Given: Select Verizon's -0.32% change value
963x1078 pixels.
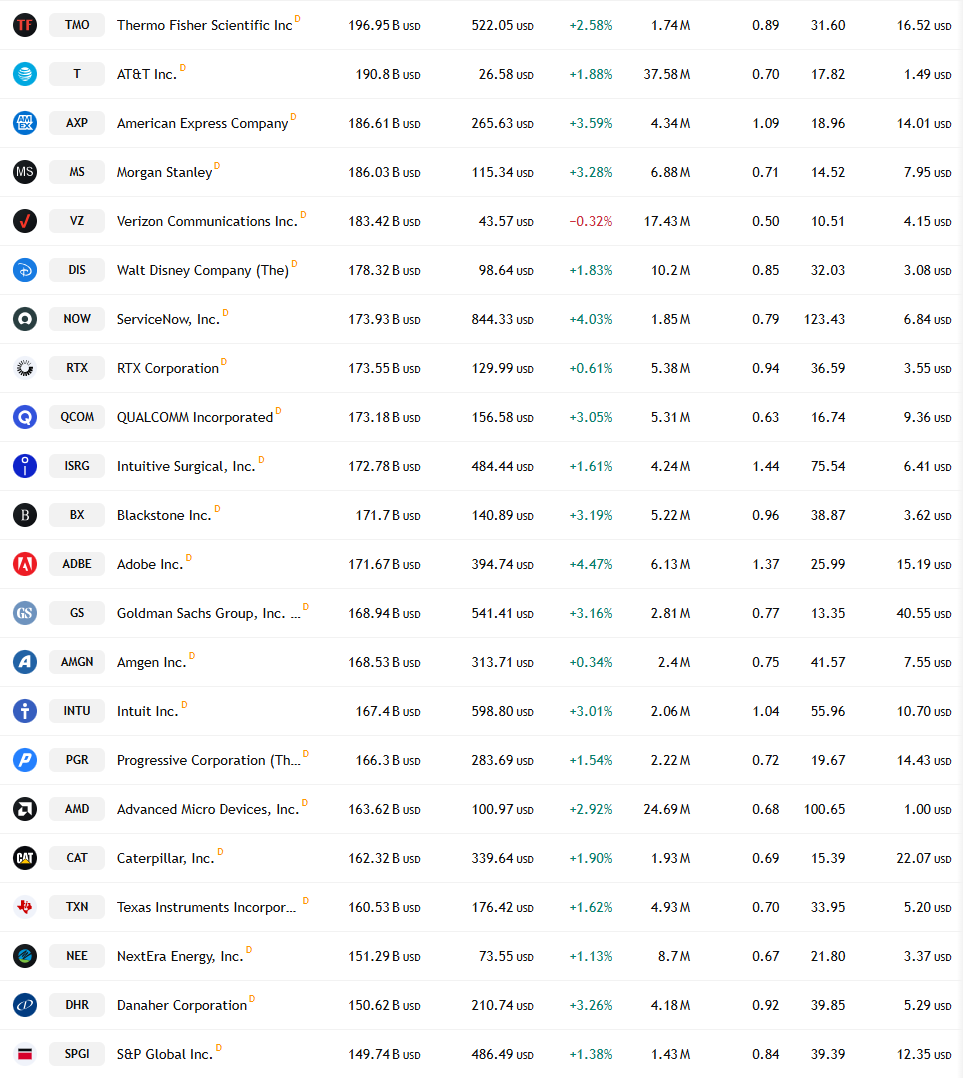Looking at the screenshot, I should click(591, 221).
